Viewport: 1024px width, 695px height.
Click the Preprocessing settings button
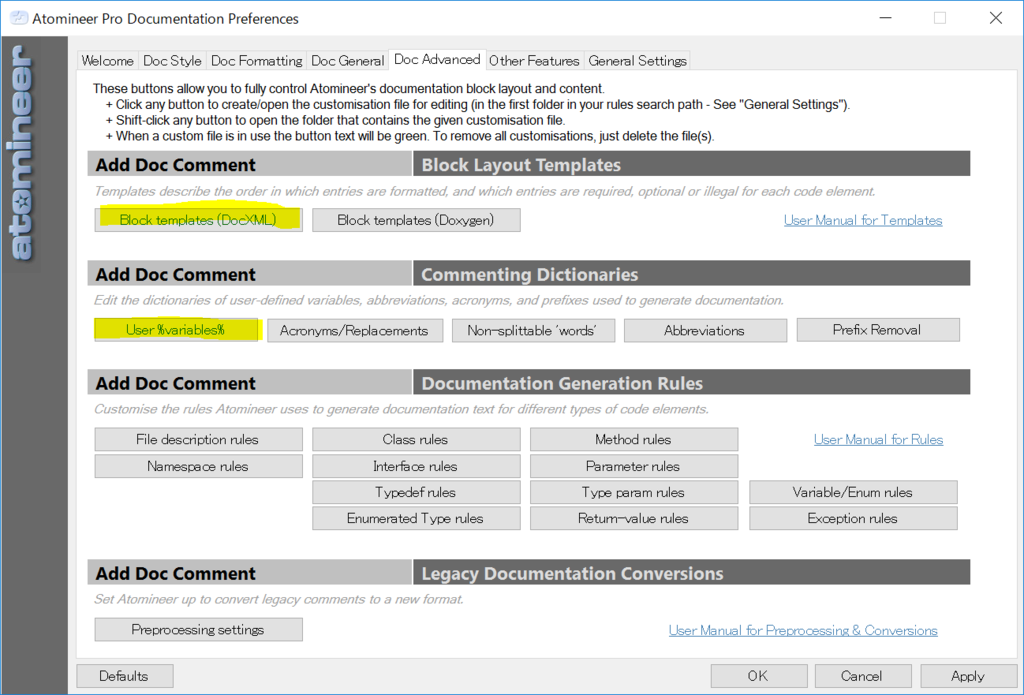point(198,630)
